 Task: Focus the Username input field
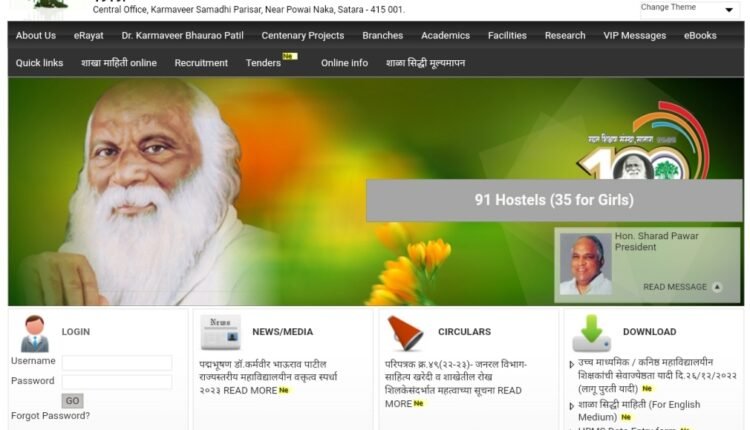[x=116, y=362]
